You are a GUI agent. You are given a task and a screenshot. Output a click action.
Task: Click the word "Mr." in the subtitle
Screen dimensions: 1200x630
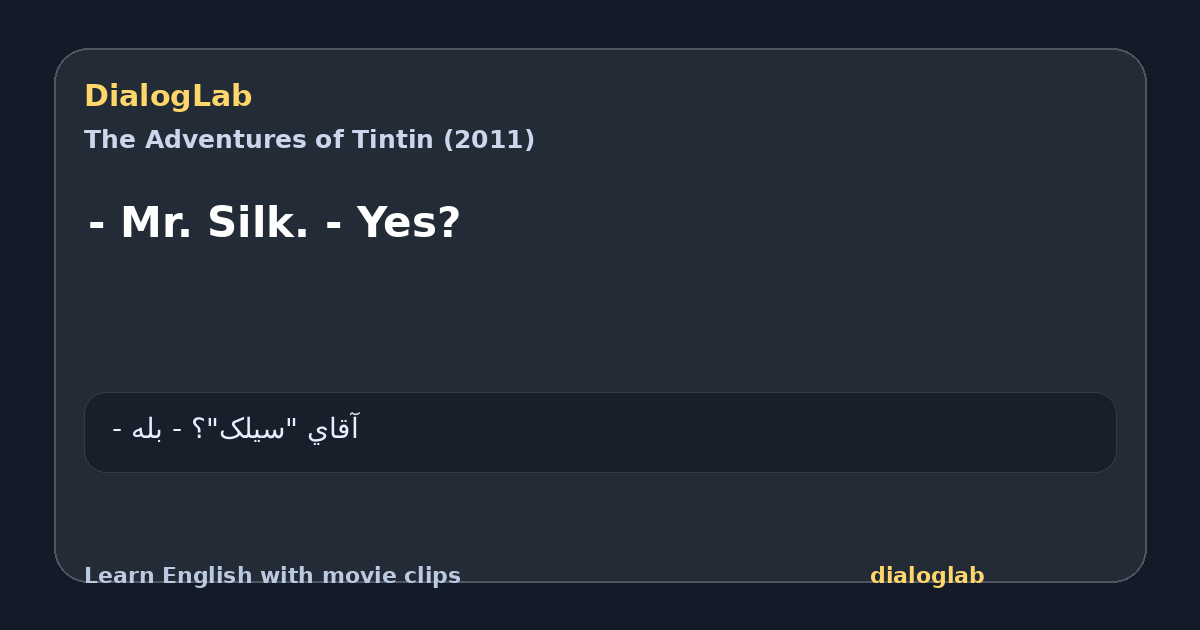[154, 223]
